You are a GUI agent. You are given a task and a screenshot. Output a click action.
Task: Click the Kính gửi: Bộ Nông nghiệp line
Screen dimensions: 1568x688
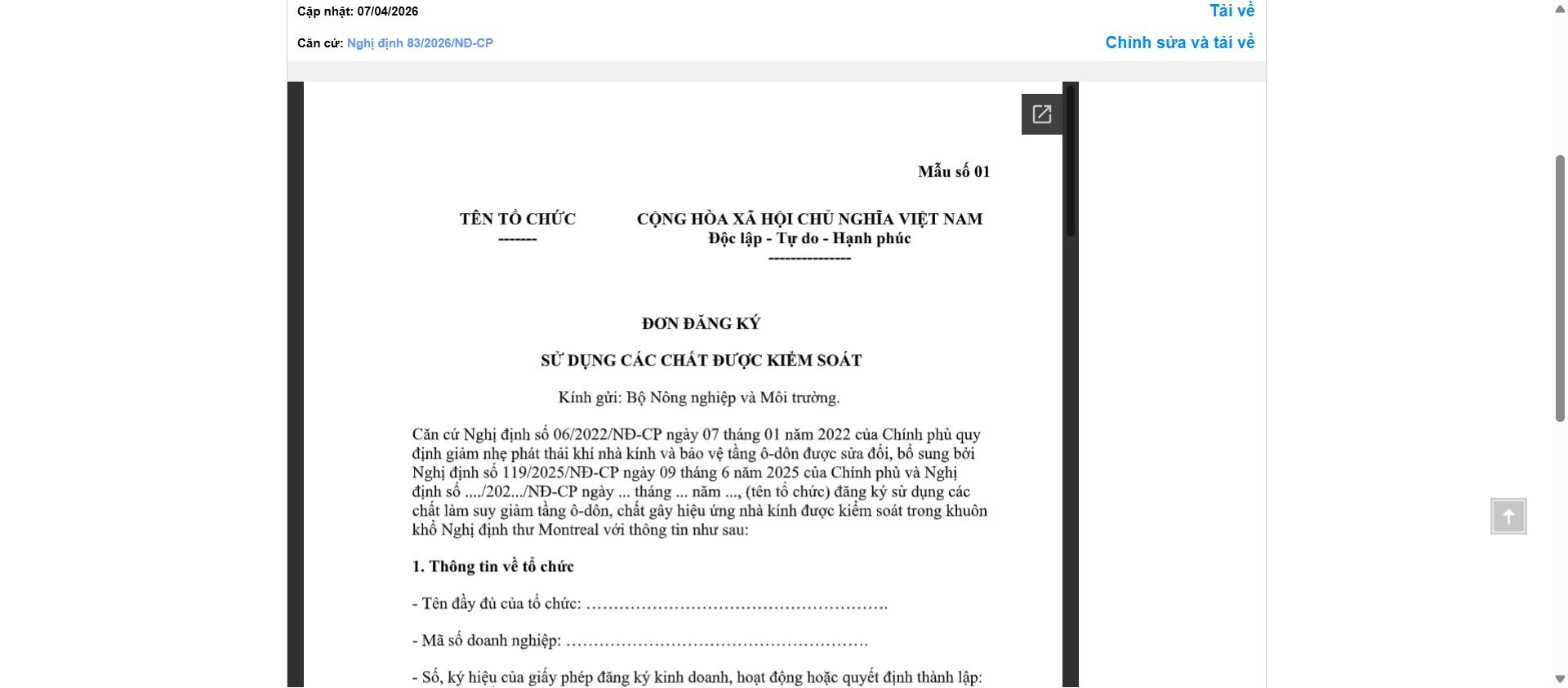699,397
